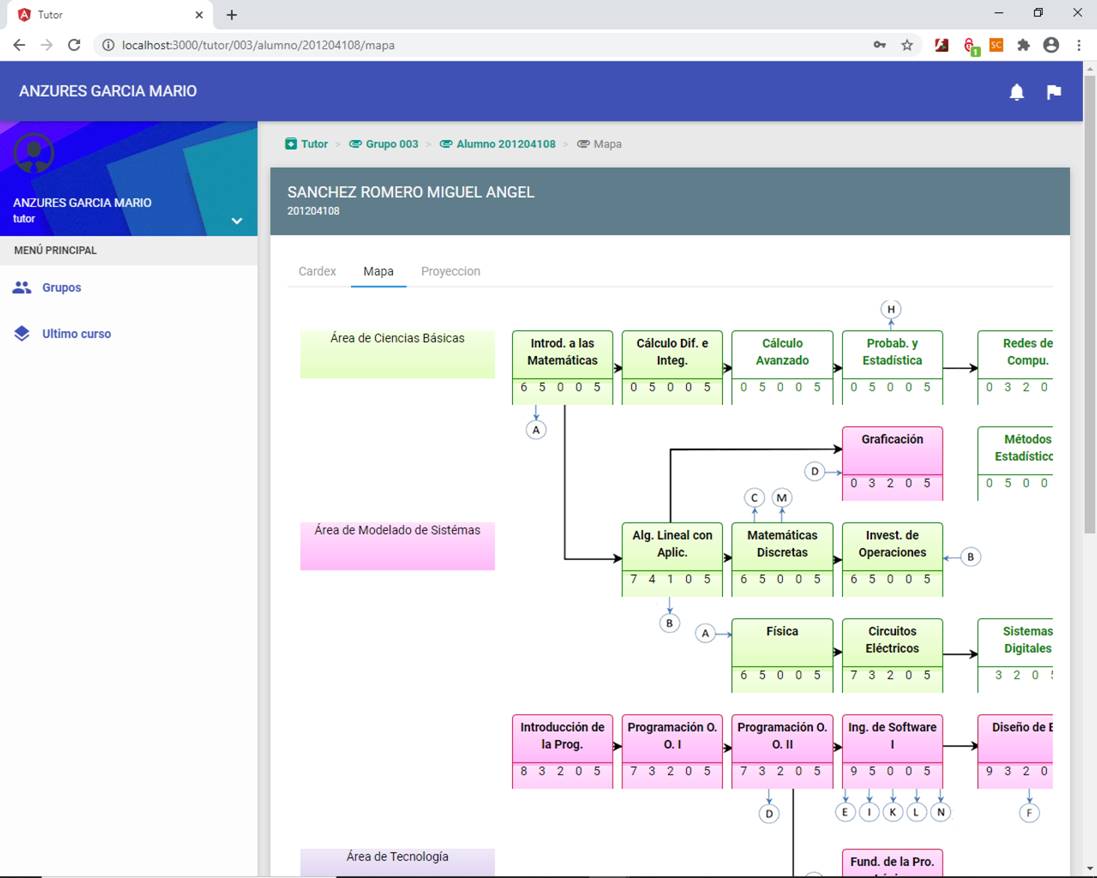Select the Graficación course box
Image resolution: width=1097 pixels, height=878 pixels.
[x=892, y=450]
